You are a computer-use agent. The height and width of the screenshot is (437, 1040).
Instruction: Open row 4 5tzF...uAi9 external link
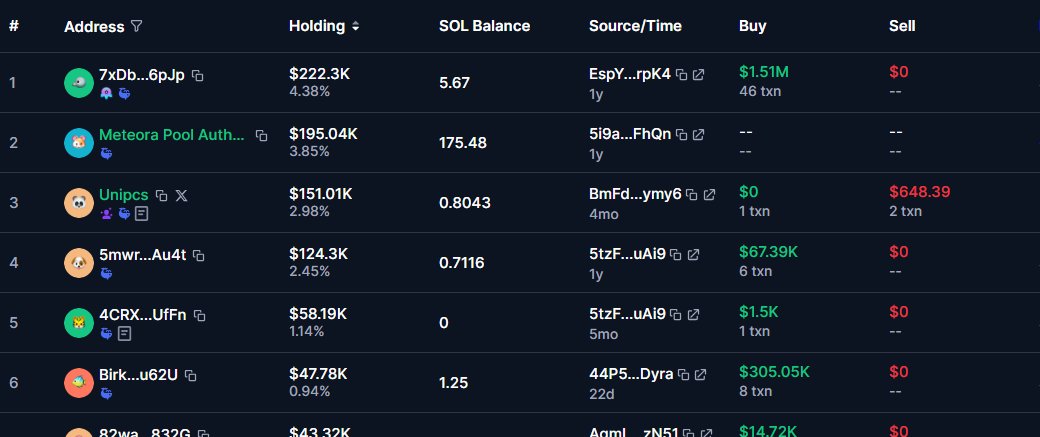click(693, 255)
